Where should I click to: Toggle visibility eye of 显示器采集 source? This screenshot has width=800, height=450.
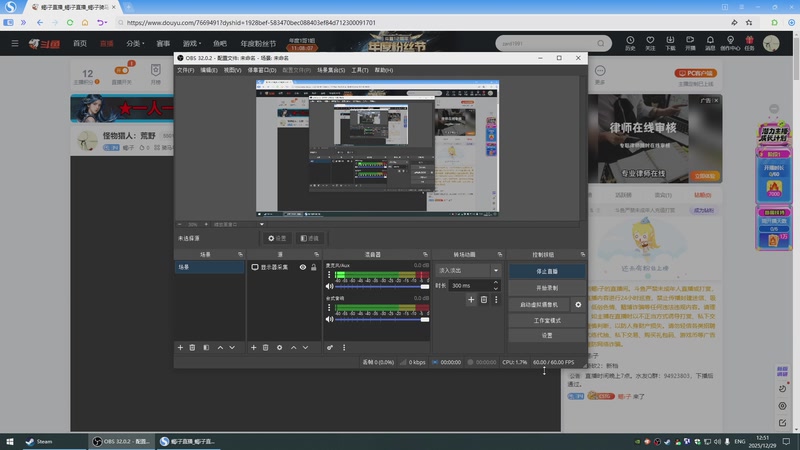click(x=302, y=267)
